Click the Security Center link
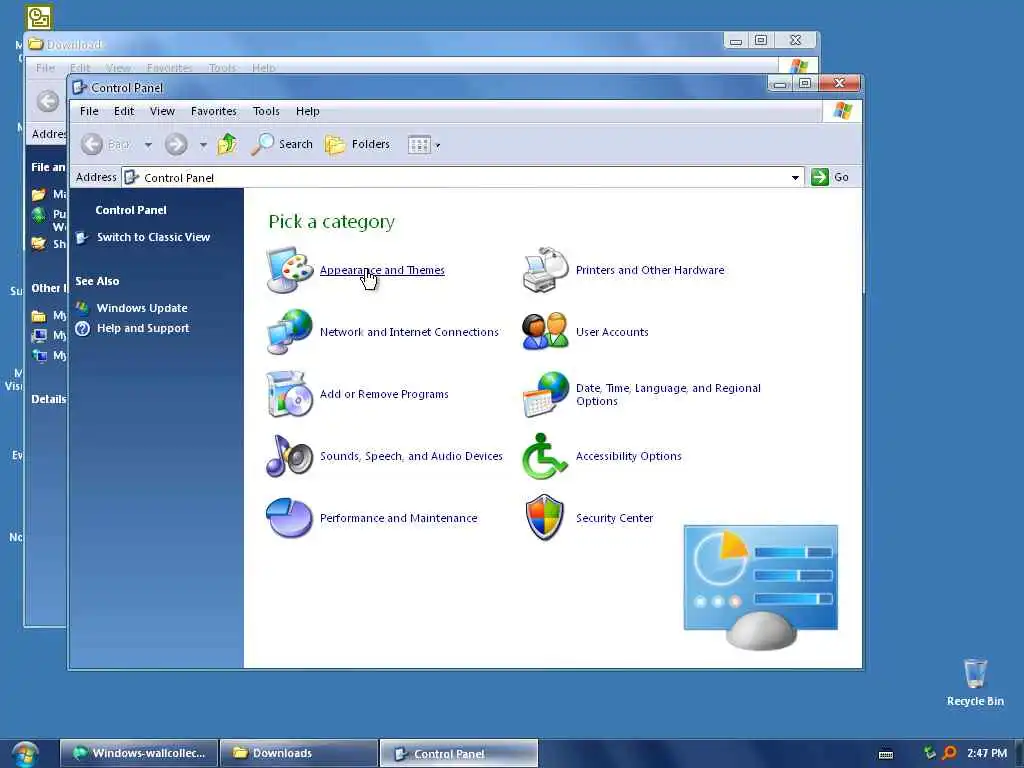This screenshot has height=768, width=1024. [614, 518]
